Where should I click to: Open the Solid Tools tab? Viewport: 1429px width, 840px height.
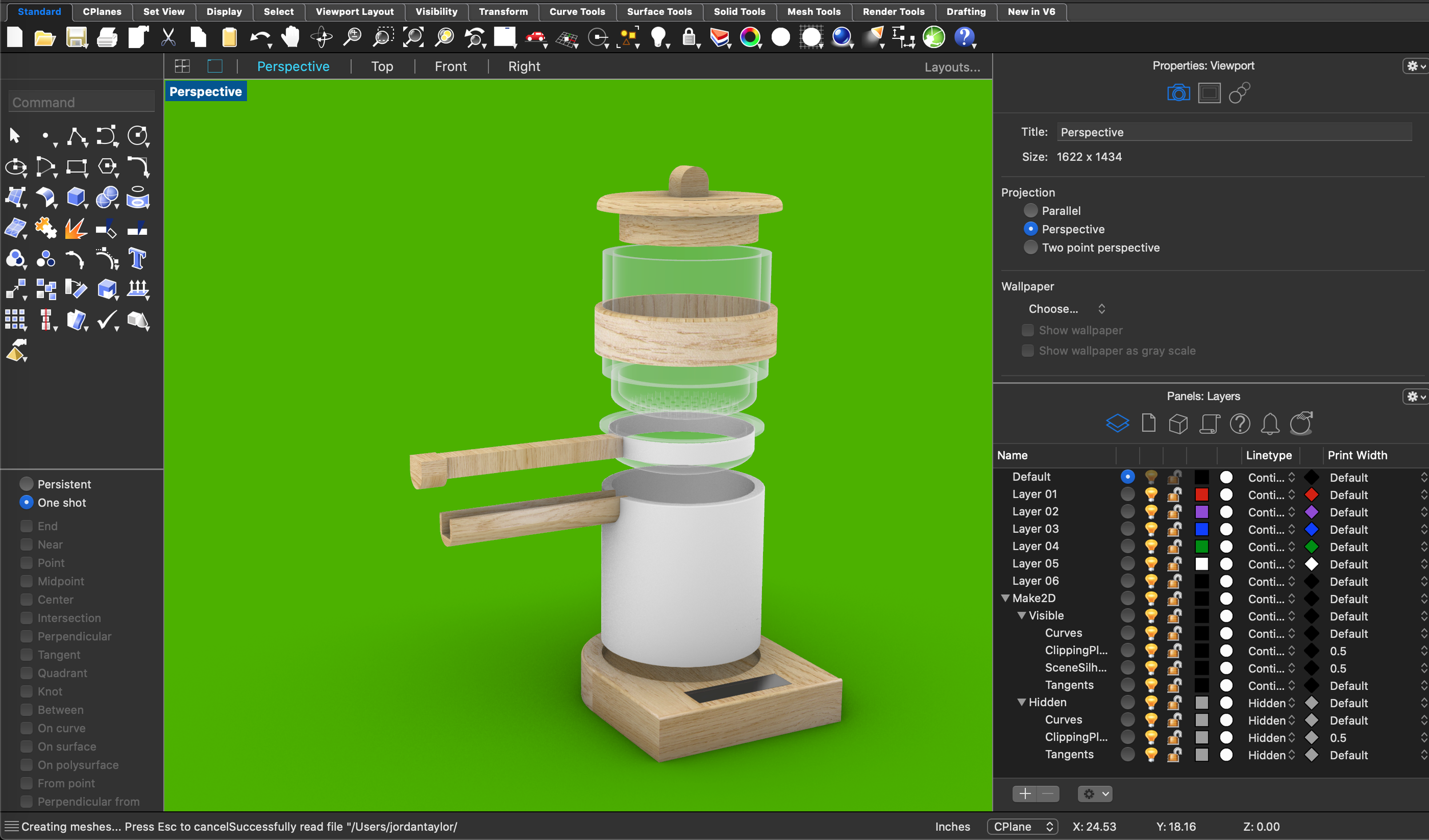coord(739,11)
